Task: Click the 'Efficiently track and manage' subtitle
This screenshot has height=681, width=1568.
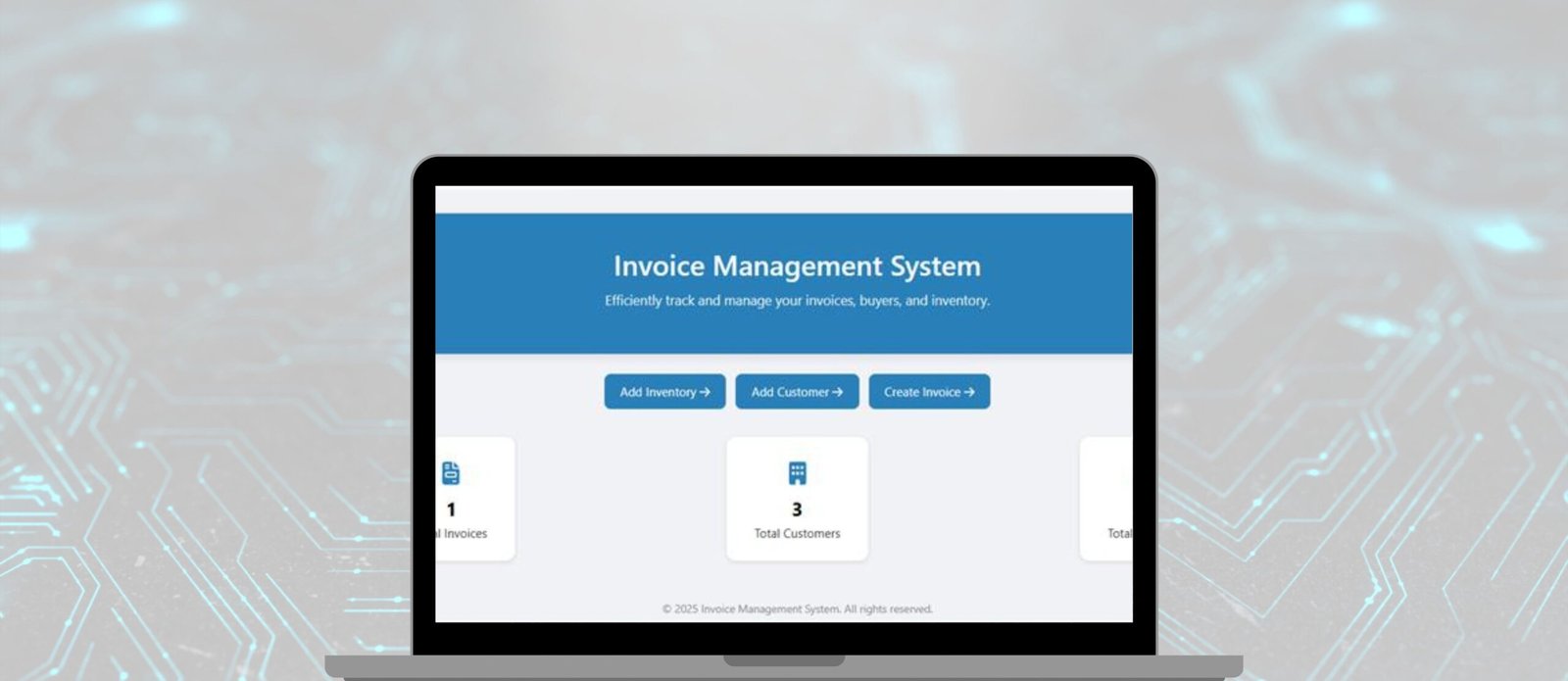Action: 797,301
